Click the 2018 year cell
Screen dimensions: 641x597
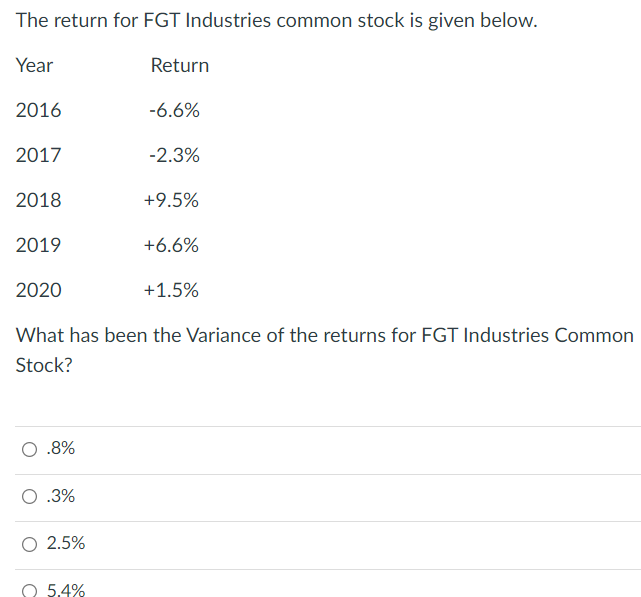[x=38, y=200]
